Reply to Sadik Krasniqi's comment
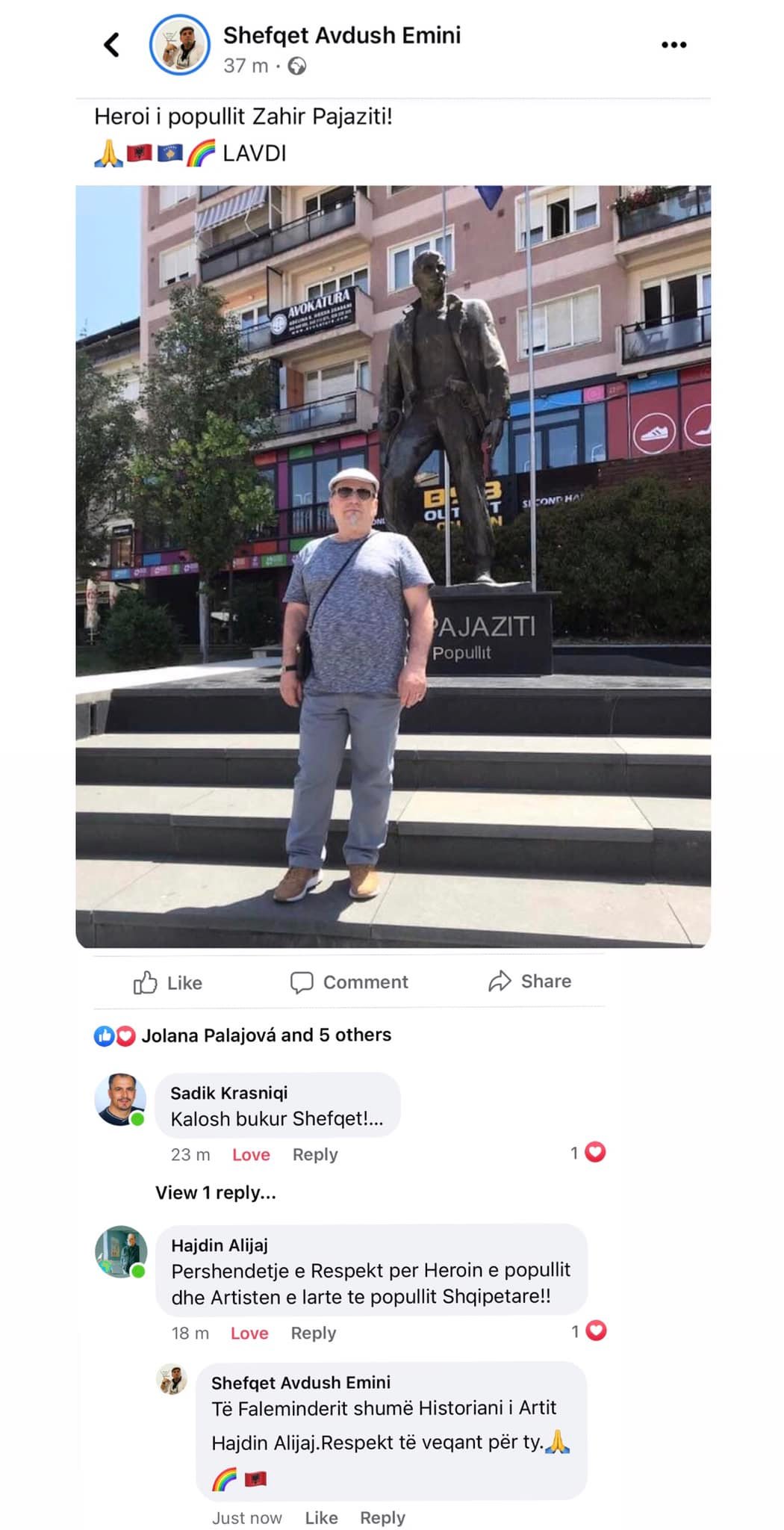Screen dimensions: 784x1530 click(x=315, y=1154)
